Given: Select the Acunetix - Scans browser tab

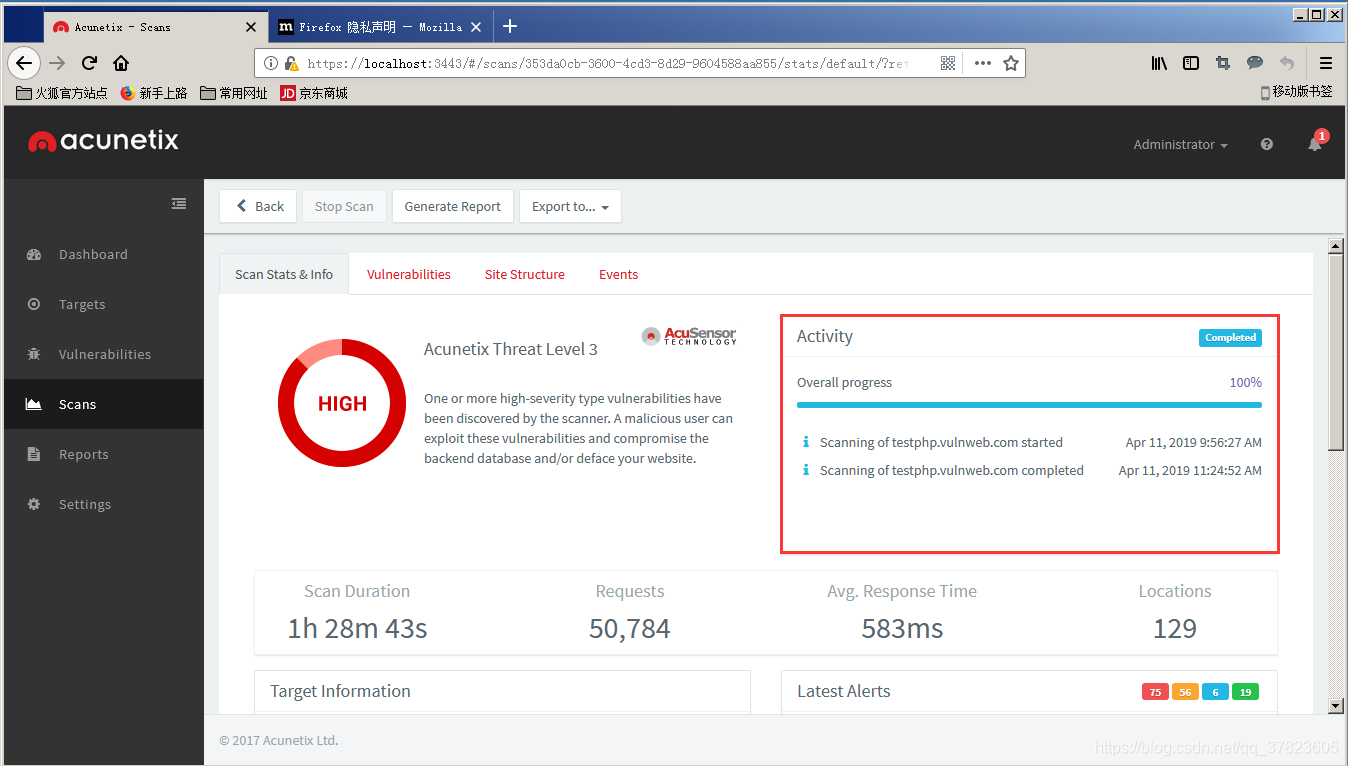Looking at the screenshot, I should [x=155, y=27].
